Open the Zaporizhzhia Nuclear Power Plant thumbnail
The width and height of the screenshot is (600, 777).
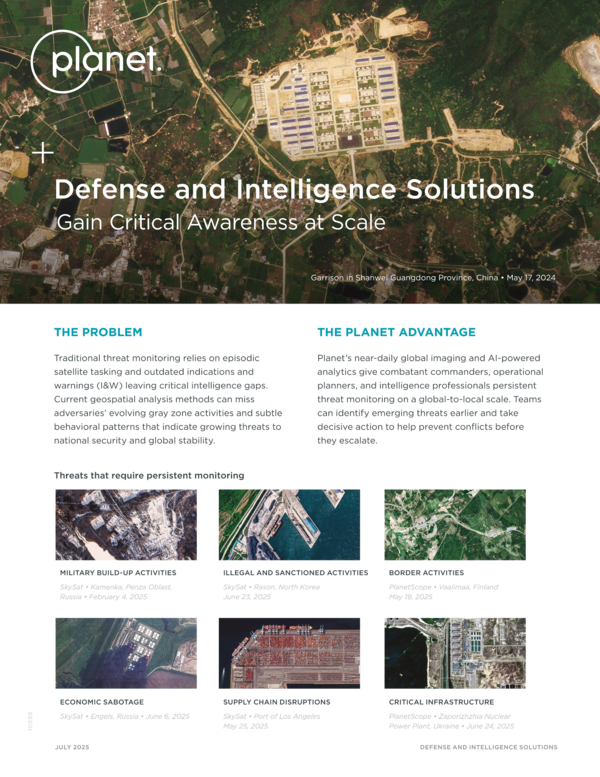[455, 653]
